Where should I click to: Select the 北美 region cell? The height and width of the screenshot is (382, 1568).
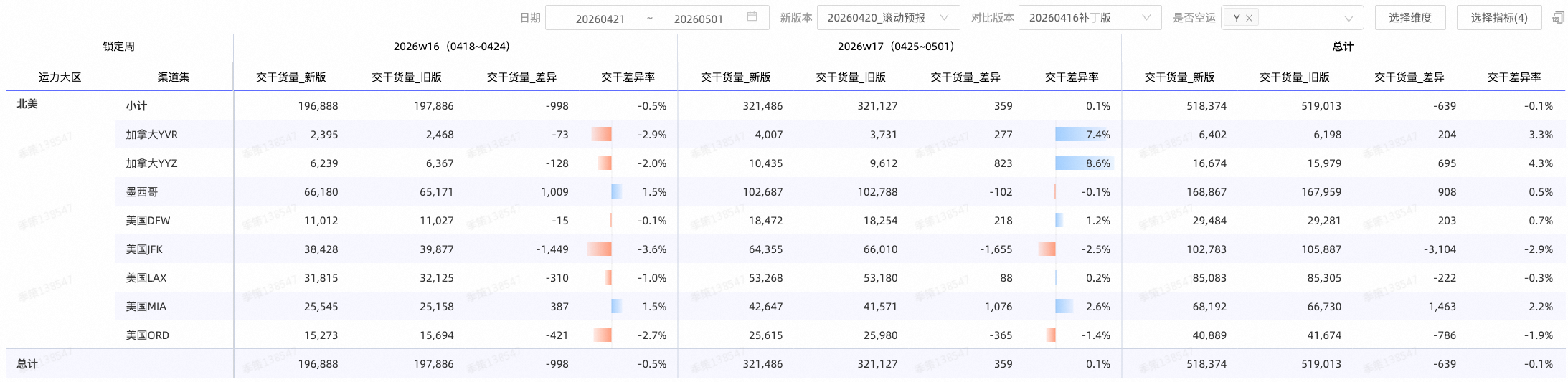27,104
